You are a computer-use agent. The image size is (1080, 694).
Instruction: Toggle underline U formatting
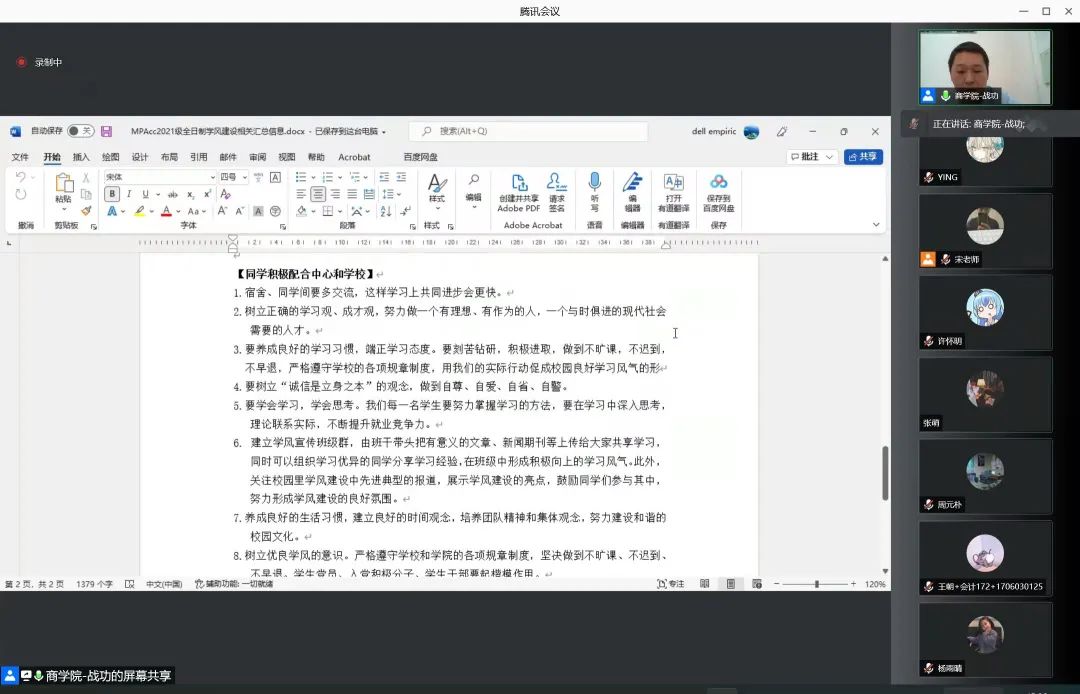[x=145, y=194]
